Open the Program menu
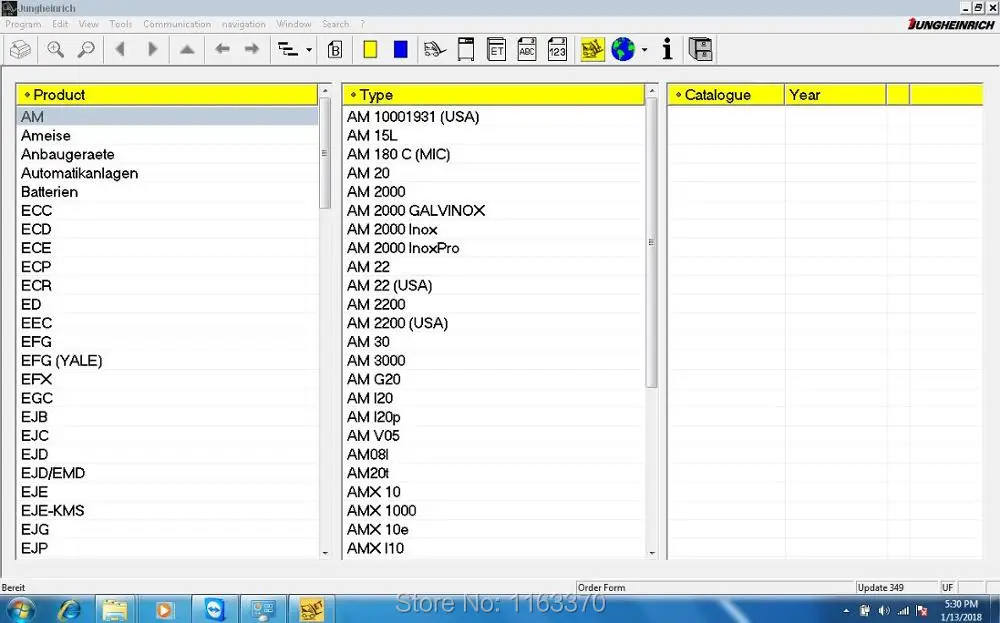Viewport: 1000px width, 623px height. 23,24
